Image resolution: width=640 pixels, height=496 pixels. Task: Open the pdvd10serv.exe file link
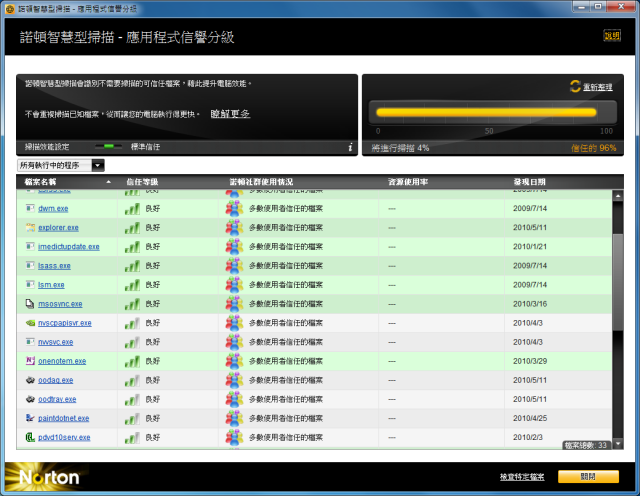64,438
